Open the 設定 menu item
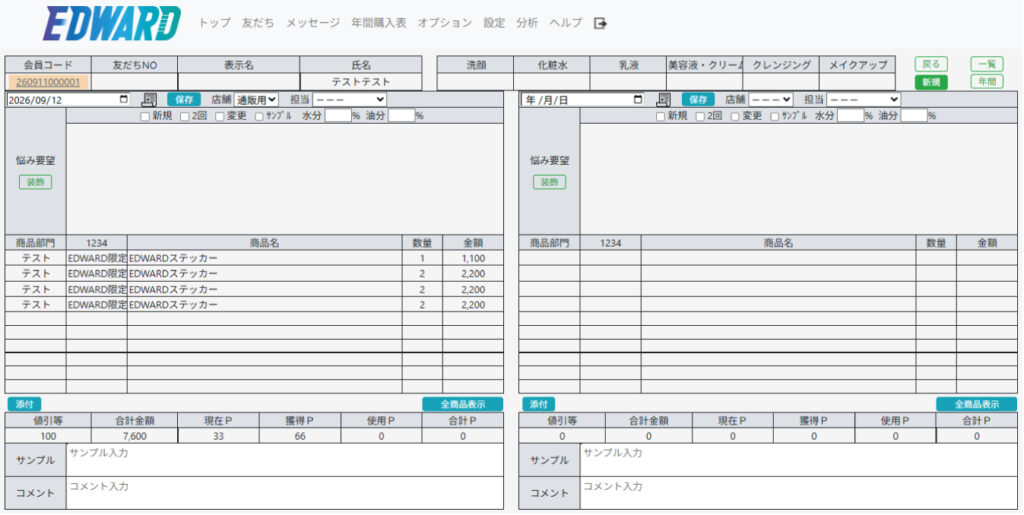 494,23
